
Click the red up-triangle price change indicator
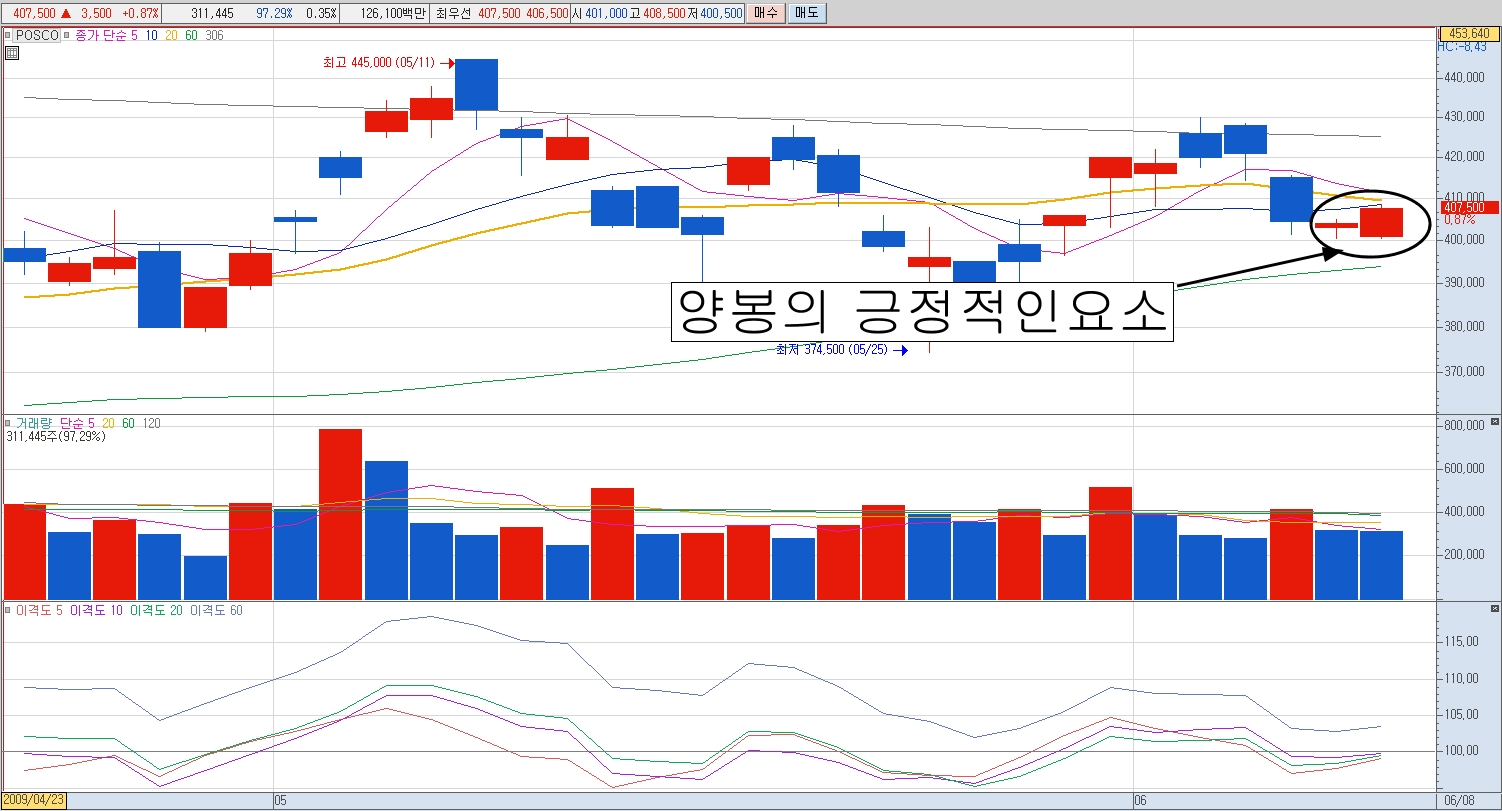(64, 13)
